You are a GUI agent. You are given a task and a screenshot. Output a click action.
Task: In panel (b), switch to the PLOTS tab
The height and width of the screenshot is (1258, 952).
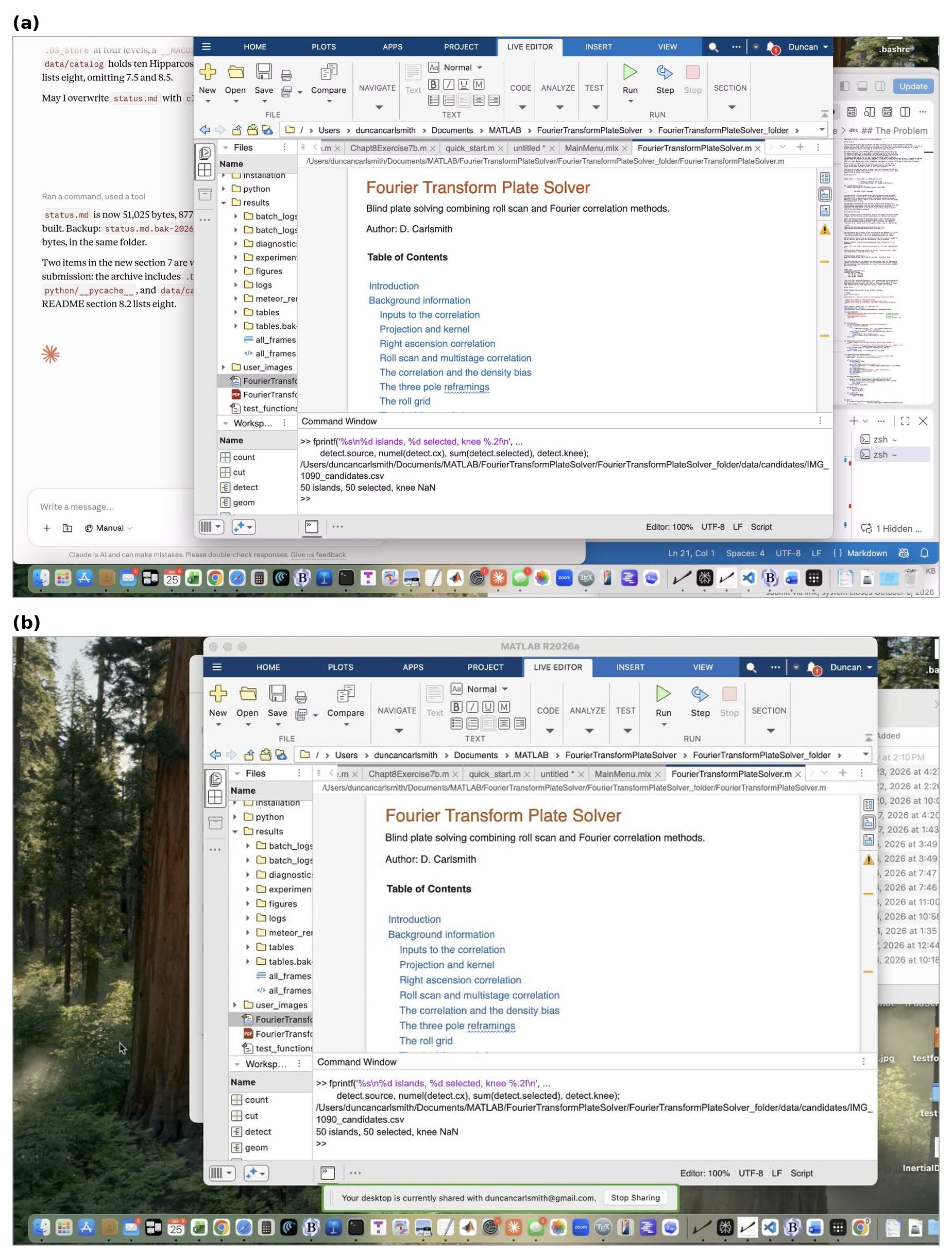[x=341, y=667]
